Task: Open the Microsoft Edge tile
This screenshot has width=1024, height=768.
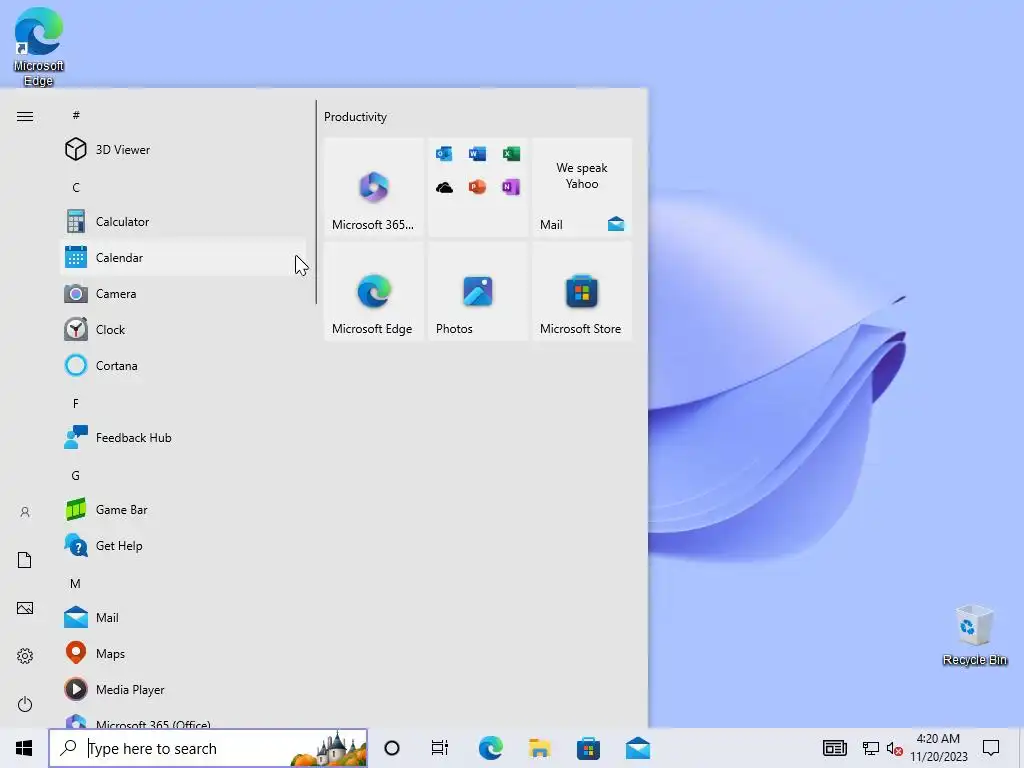Action: [374, 291]
